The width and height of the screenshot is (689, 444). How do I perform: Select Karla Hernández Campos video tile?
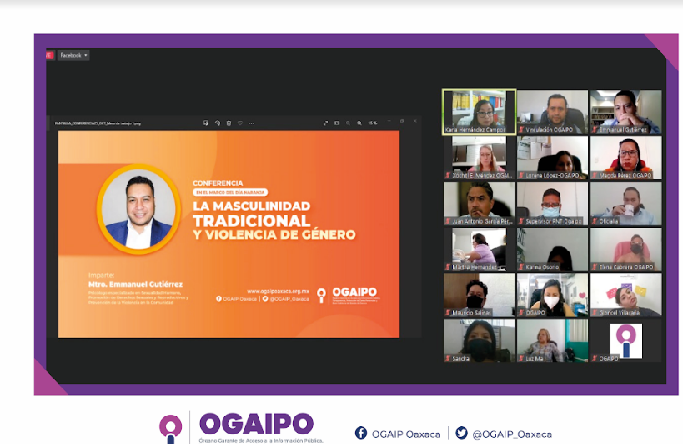(x=479, y=112)
